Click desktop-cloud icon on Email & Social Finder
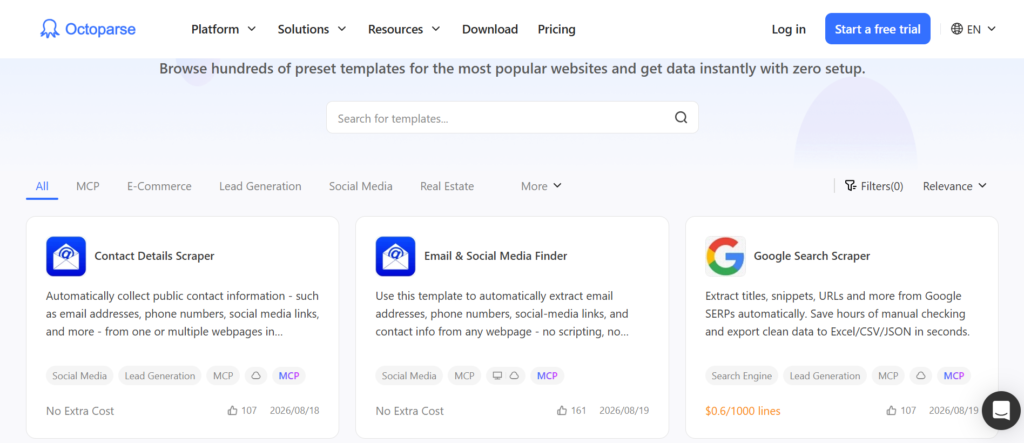 click(x=505, y=376)
